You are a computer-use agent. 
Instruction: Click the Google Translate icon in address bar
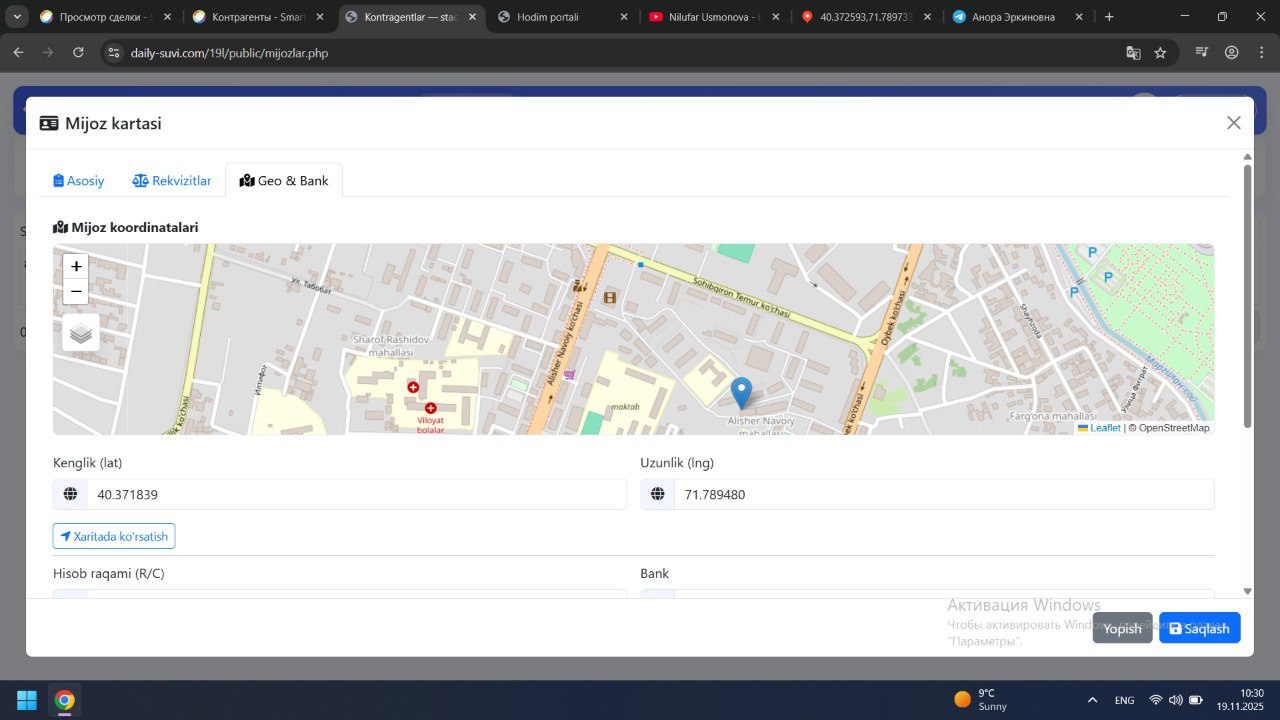coord(1133,53)
